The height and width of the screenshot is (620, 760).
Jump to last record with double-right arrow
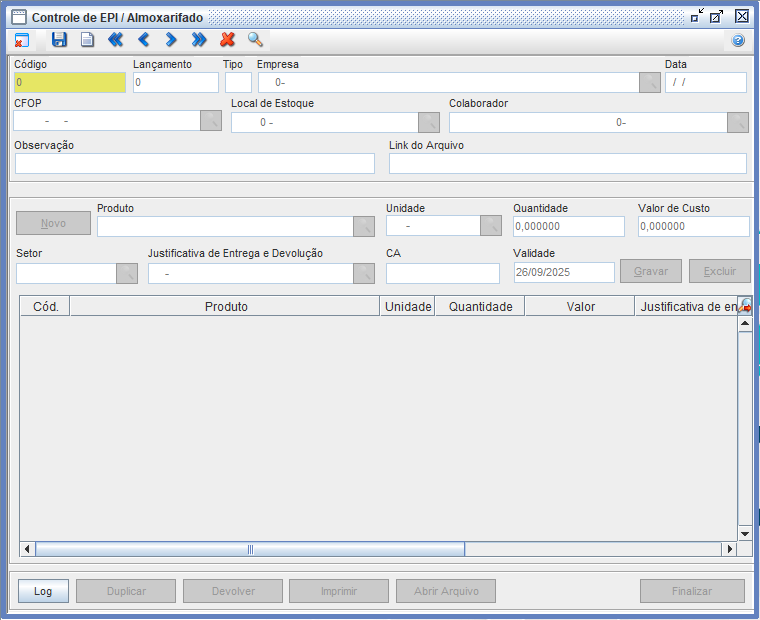tap(199, 40)
